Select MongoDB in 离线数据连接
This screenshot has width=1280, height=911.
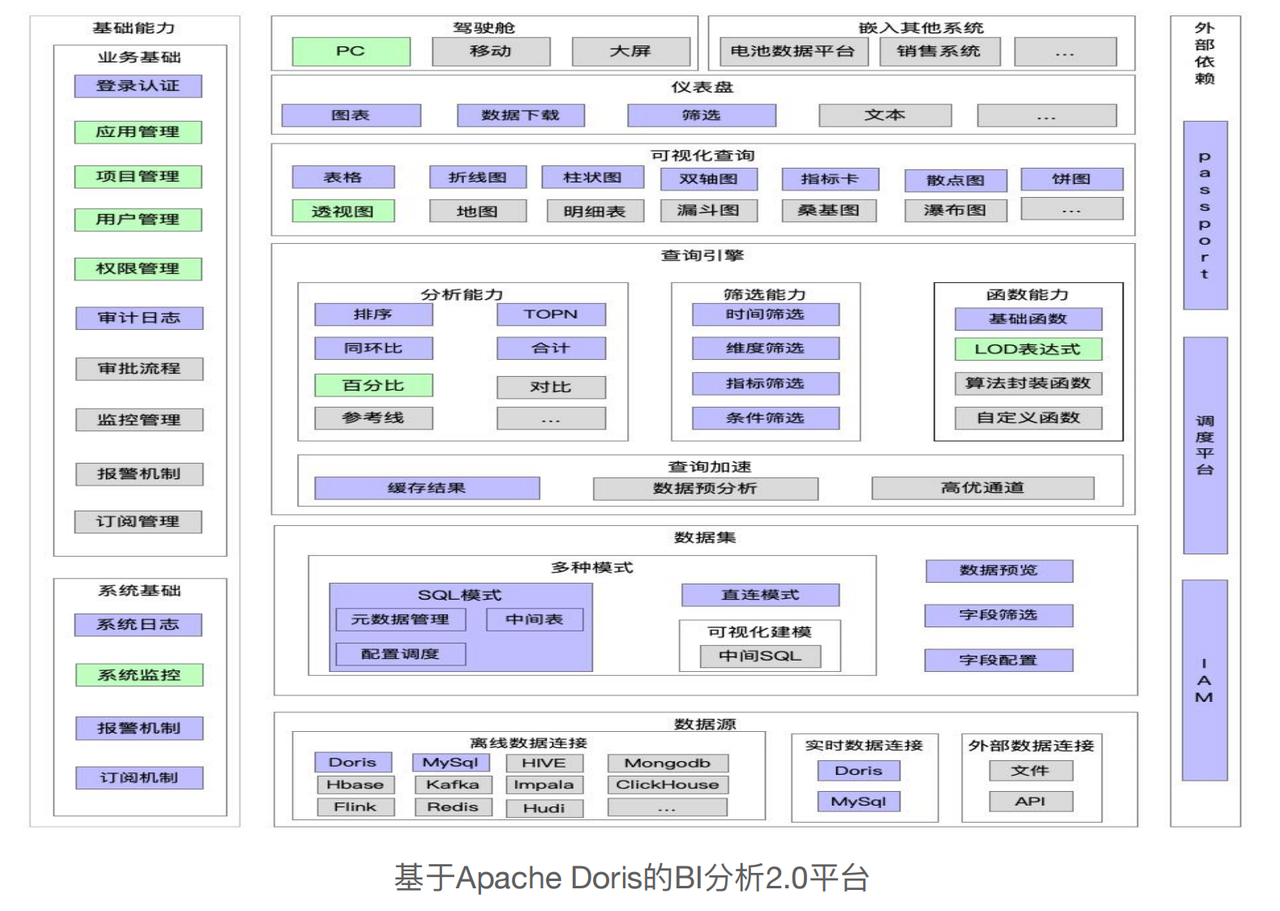tap(666, 762)
